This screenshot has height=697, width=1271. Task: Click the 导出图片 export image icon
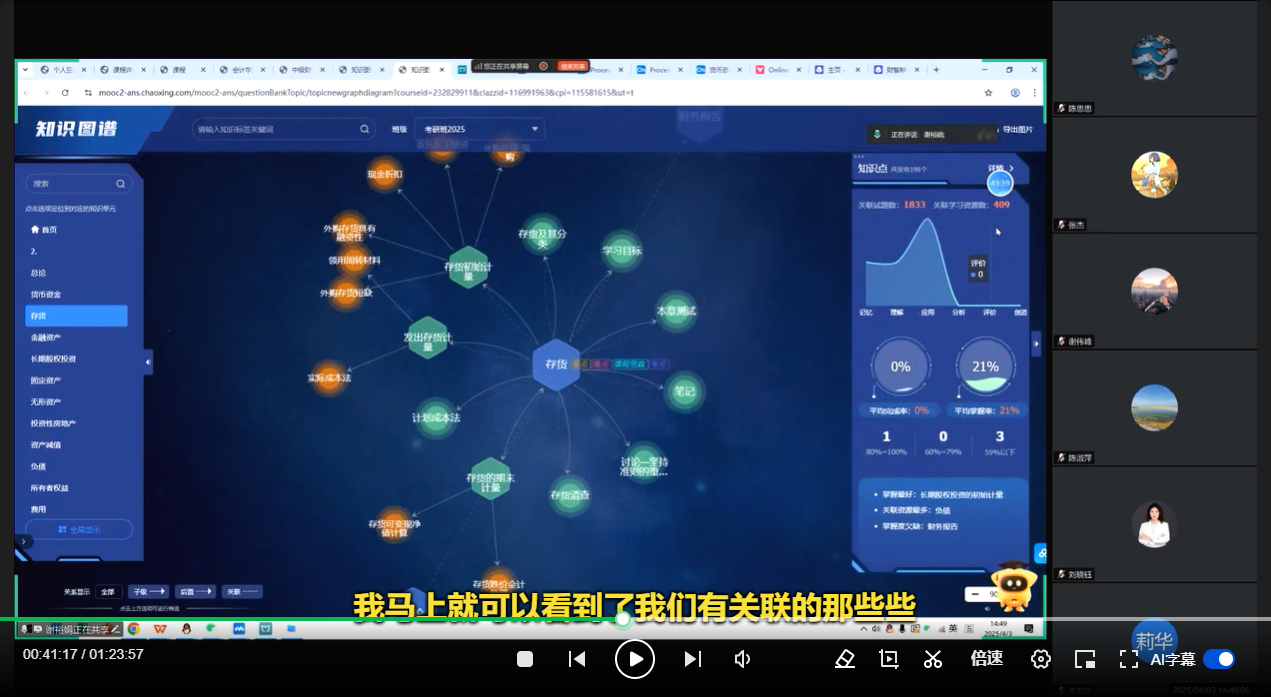tap(1018, 130)
